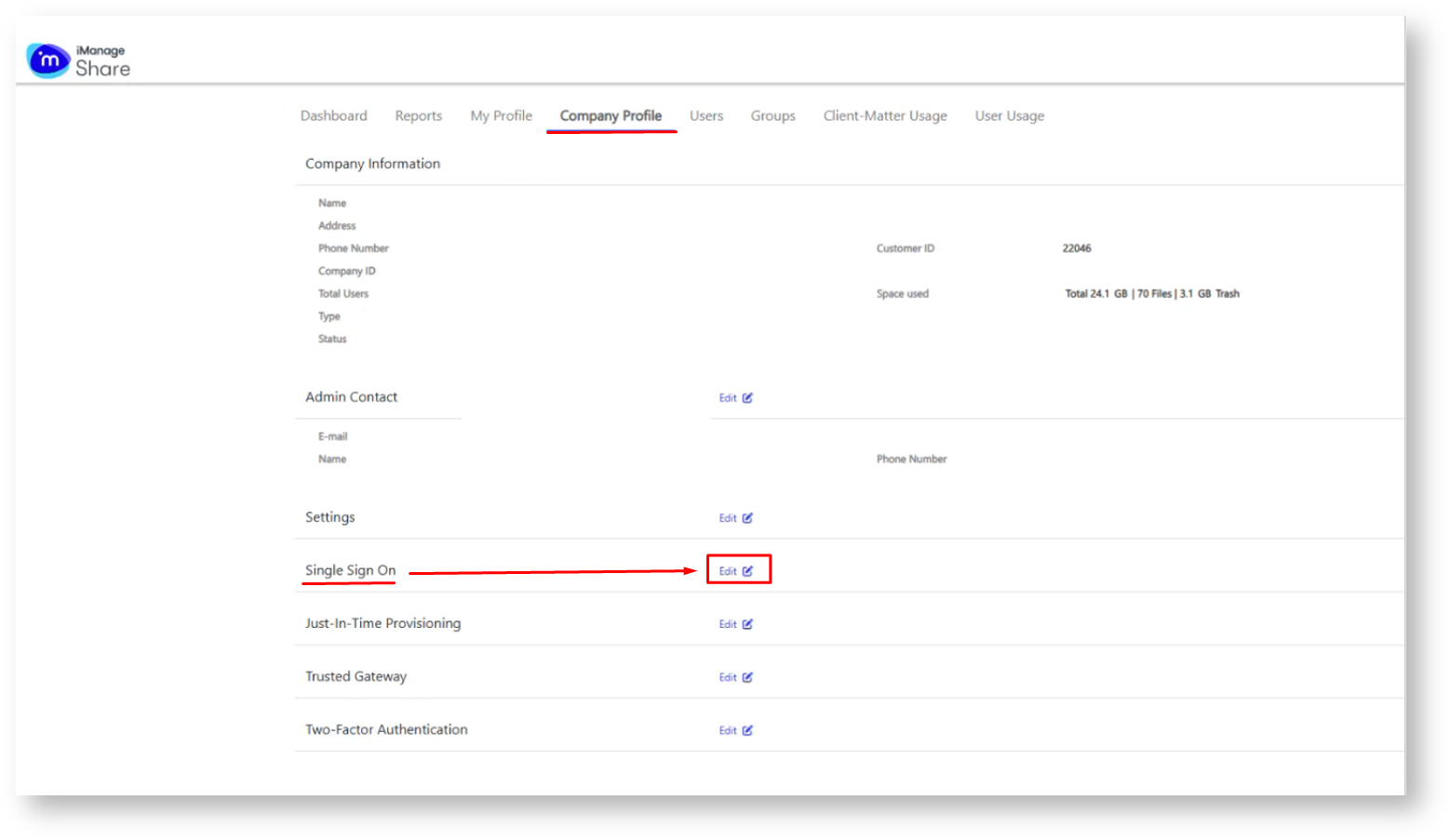Click the Customer ID value 22046
The image size is (1451, 840).
tap(1076, 248)
